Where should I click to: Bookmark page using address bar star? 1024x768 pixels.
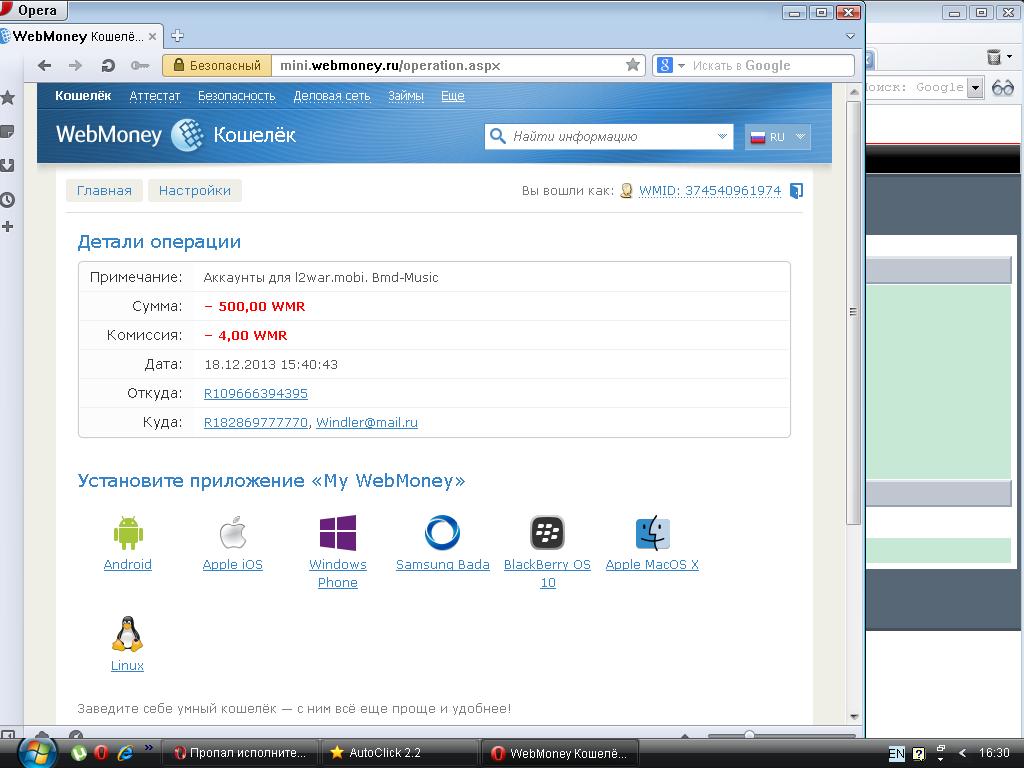tap(632, 65)
